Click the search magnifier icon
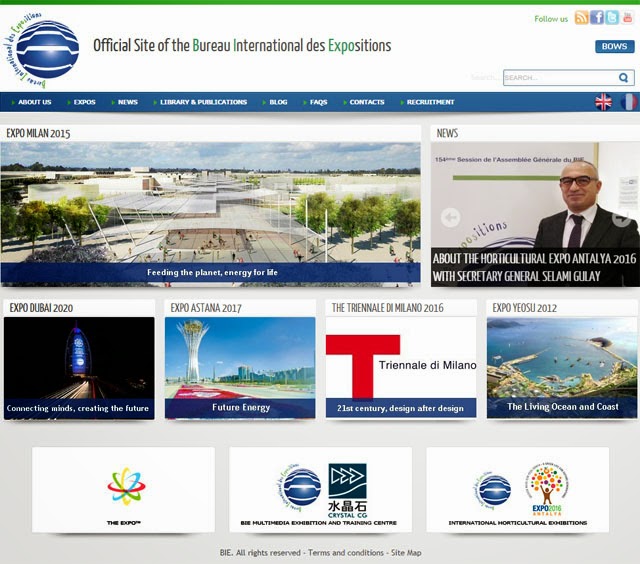Image resolution: width=640 pixels, height=564 pixels. [623, 78]
